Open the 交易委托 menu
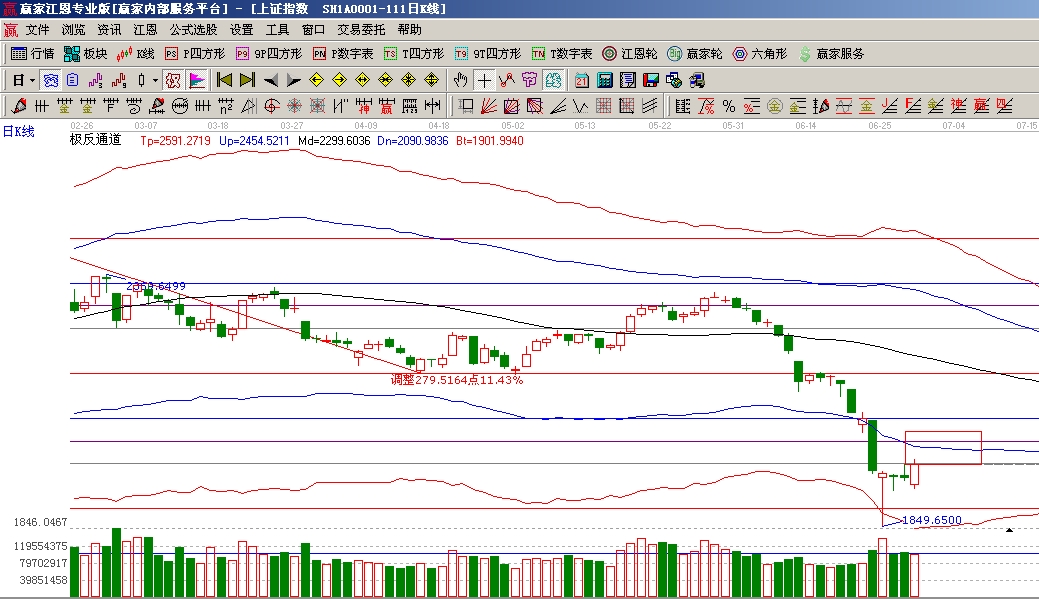 pyautogui.click(x=361, y=30)
